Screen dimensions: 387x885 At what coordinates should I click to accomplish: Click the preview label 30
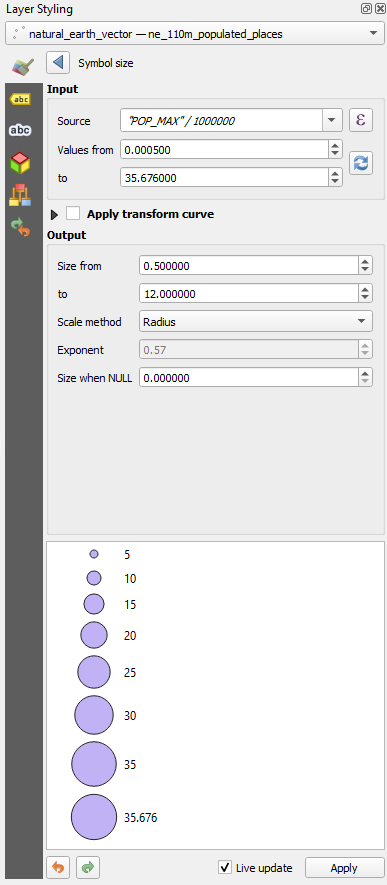pos(130,715)
